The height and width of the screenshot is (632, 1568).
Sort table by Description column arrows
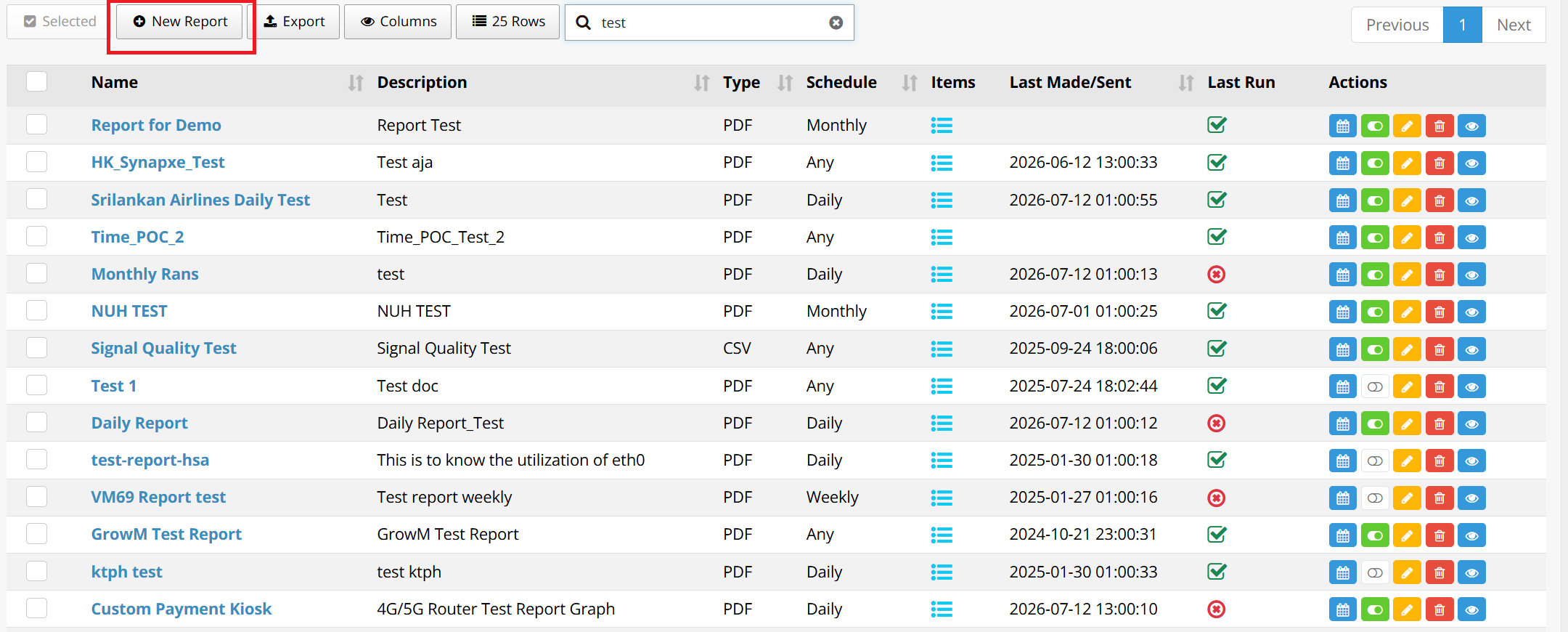pyautogui.click(x=701, y=83)
